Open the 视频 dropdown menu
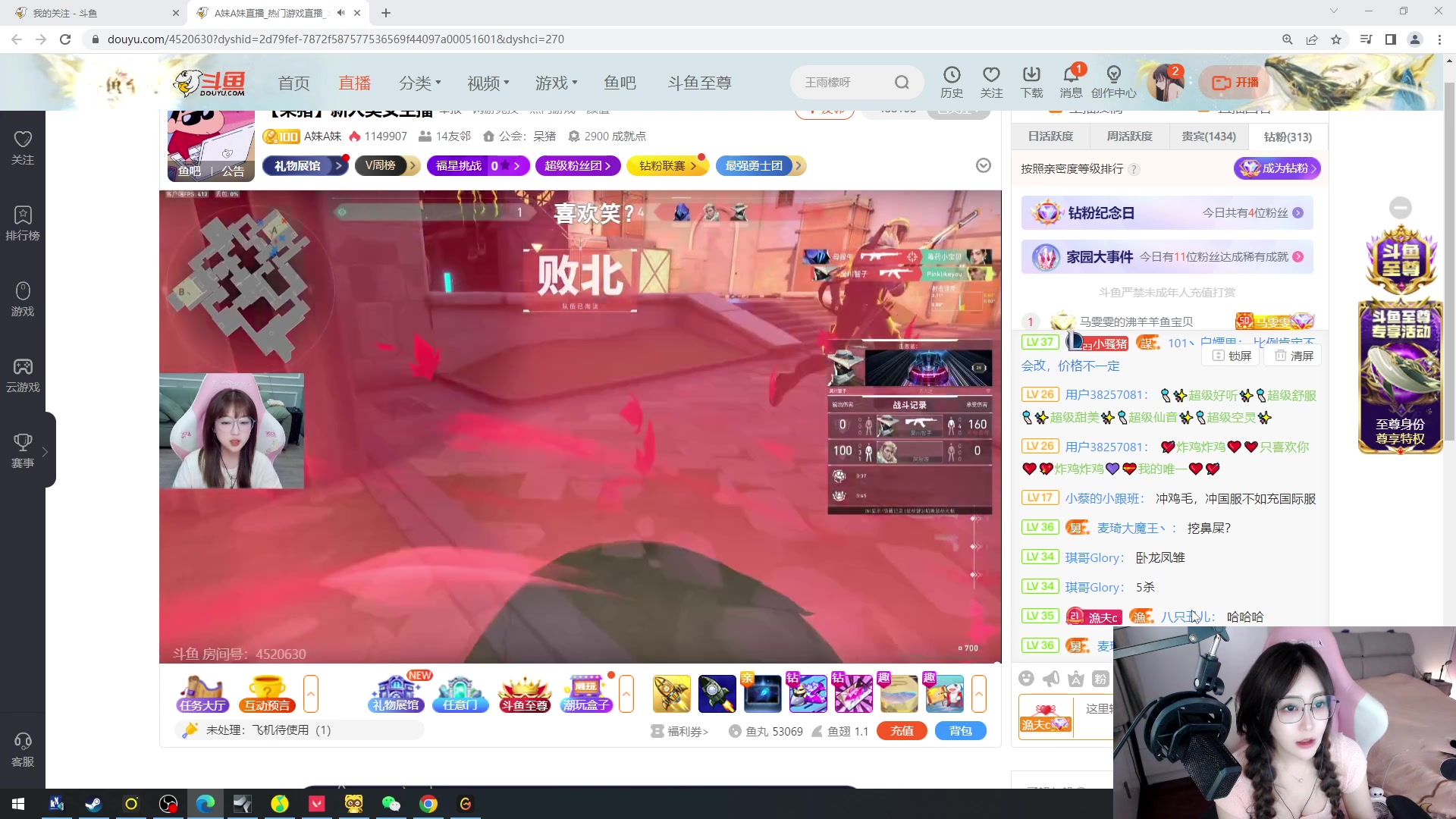The width and height of the screenshot is (1456, 819). click(488, 83)
